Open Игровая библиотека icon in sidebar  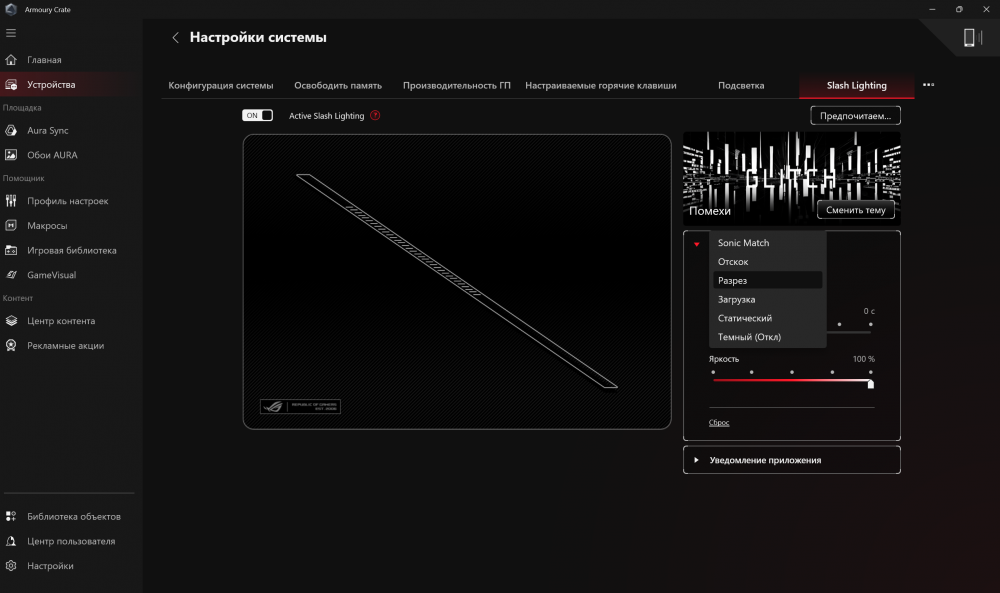pyautogui.click(x=11, y=250)
